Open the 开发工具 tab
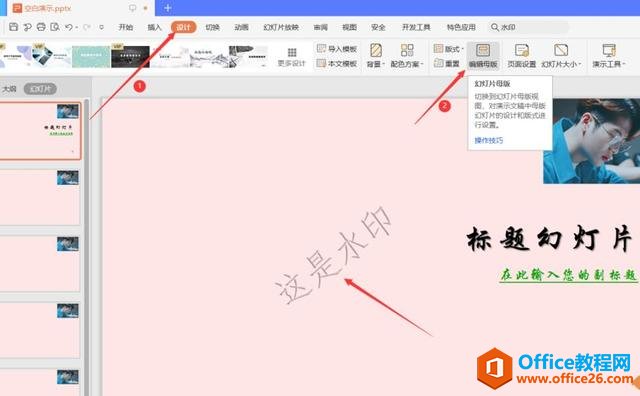Image resolution: width=640 pixels, height=396 pixels. coord(416,27)
